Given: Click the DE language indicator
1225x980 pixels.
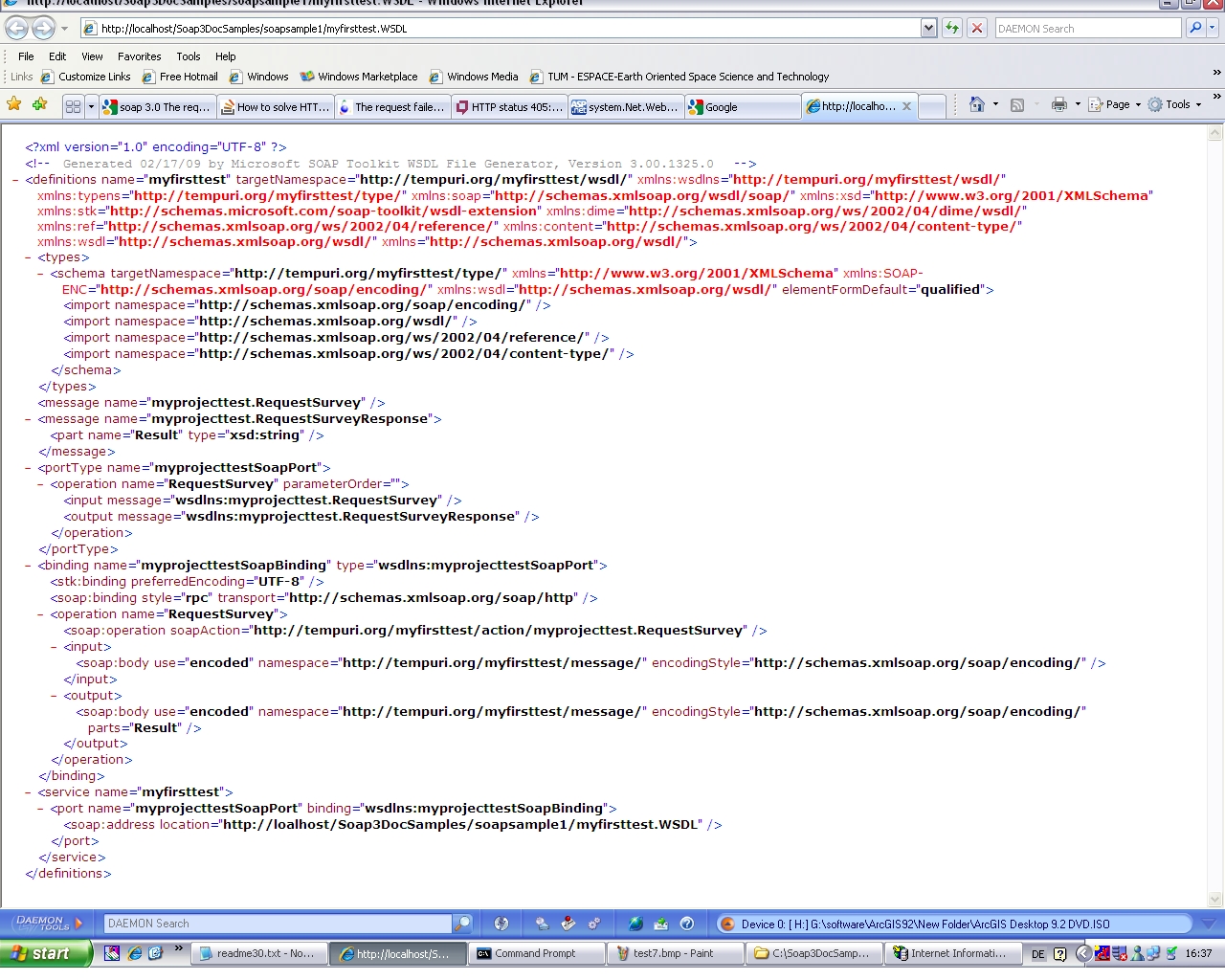Looking at the screenshot, I should 1038,954.
